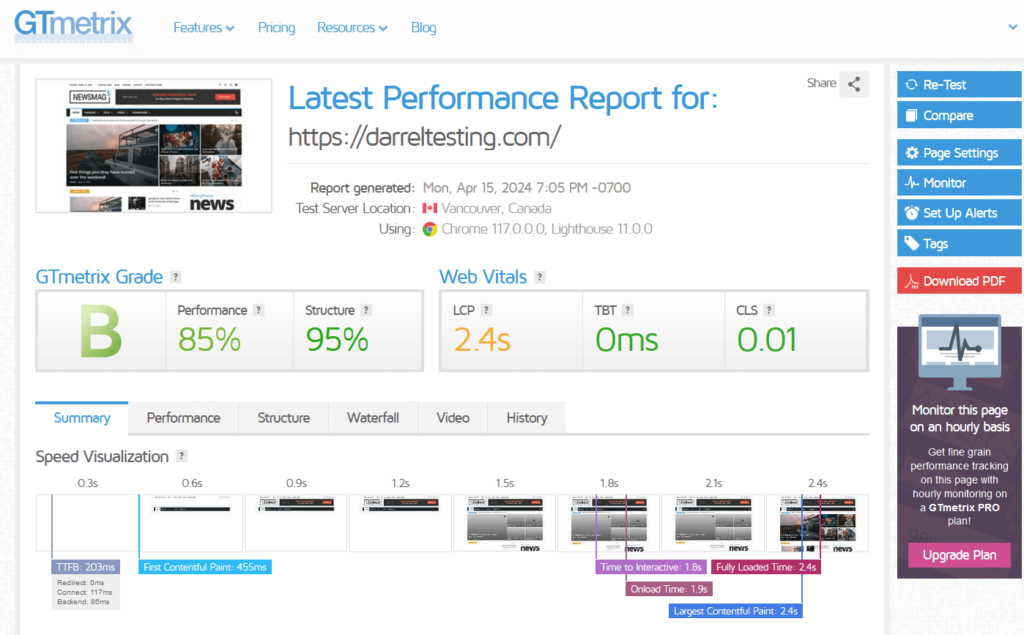Screen dimensions: 1024x635
Task: Click the 2.1s filmstrip frame
Action: coord(712,523)
